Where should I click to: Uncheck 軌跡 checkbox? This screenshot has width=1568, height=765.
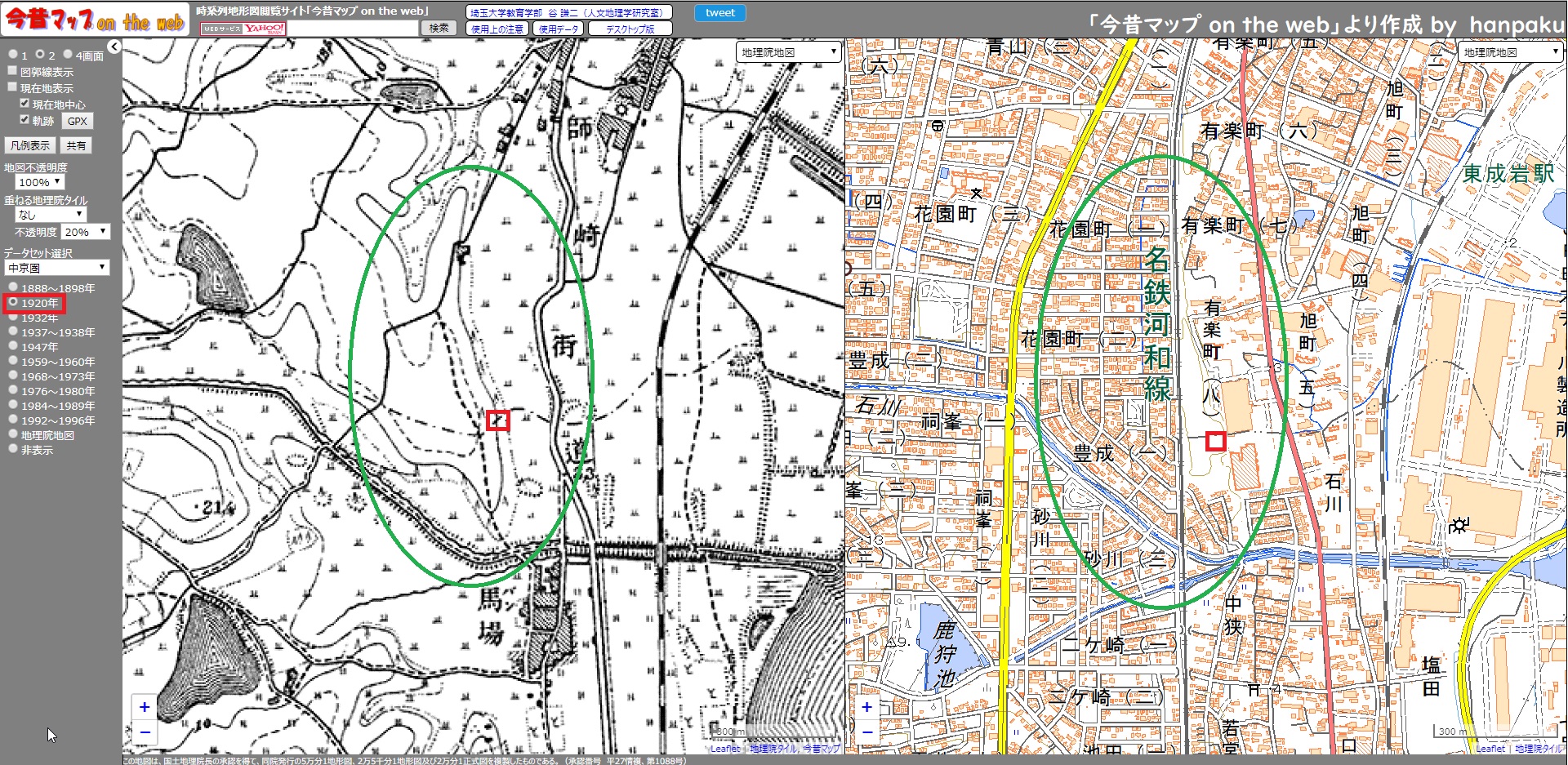click(24, 119)
